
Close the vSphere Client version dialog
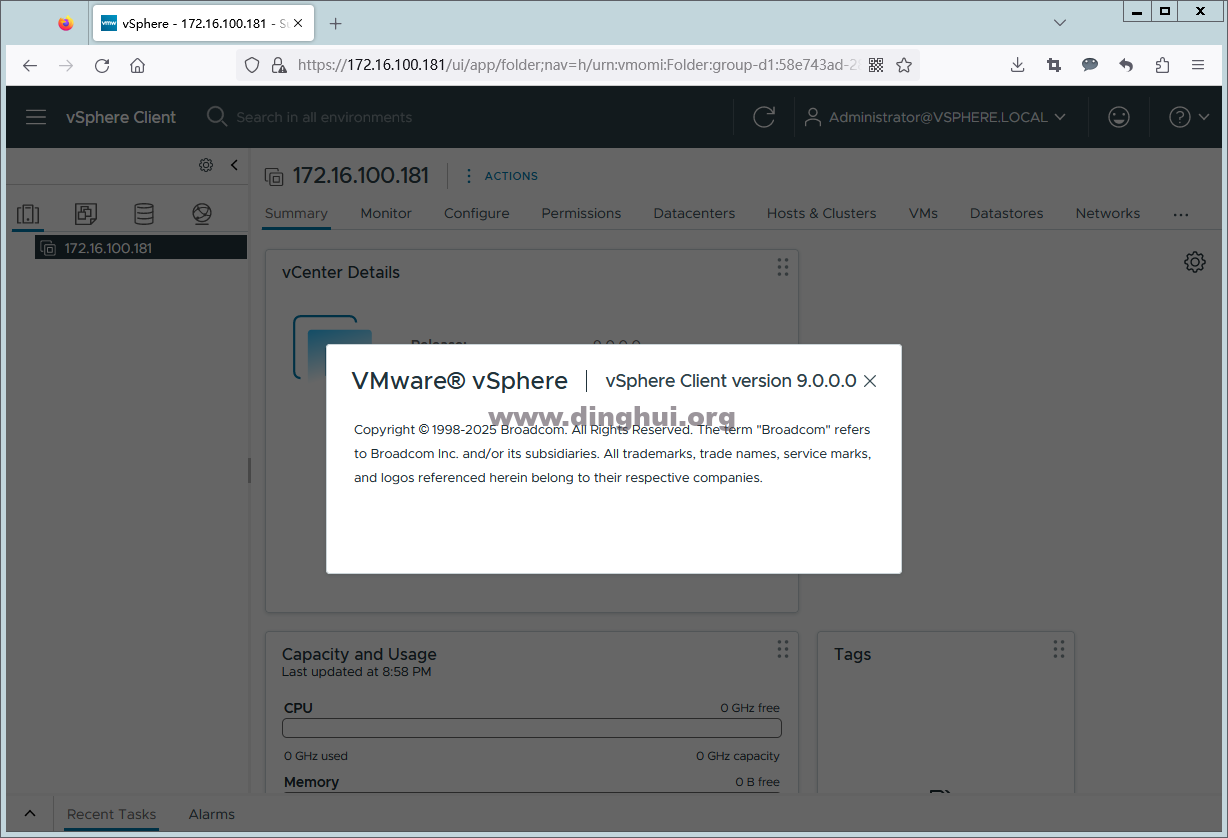[x=870, y=381]
